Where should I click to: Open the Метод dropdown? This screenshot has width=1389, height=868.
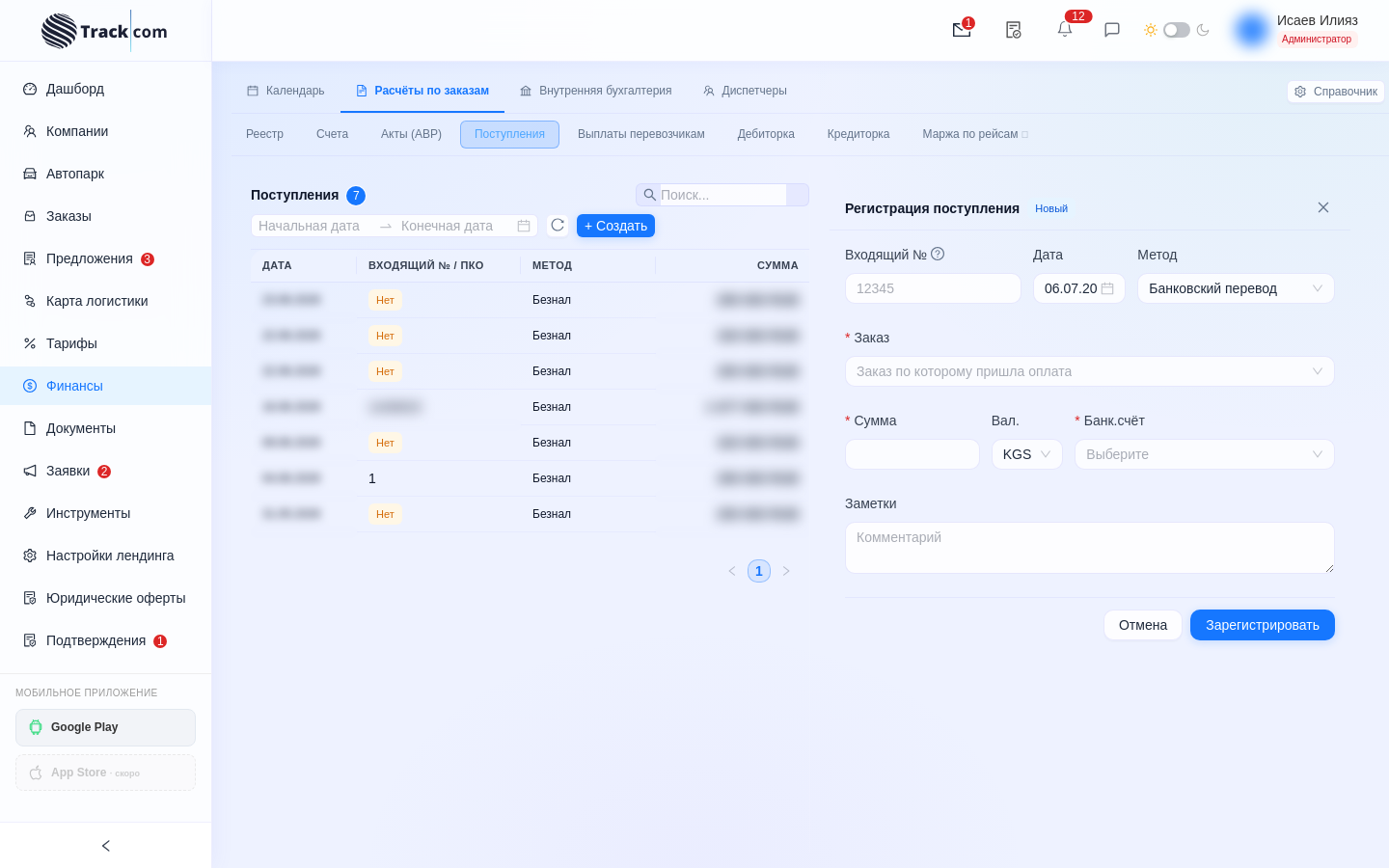[x=1236, y=288]
